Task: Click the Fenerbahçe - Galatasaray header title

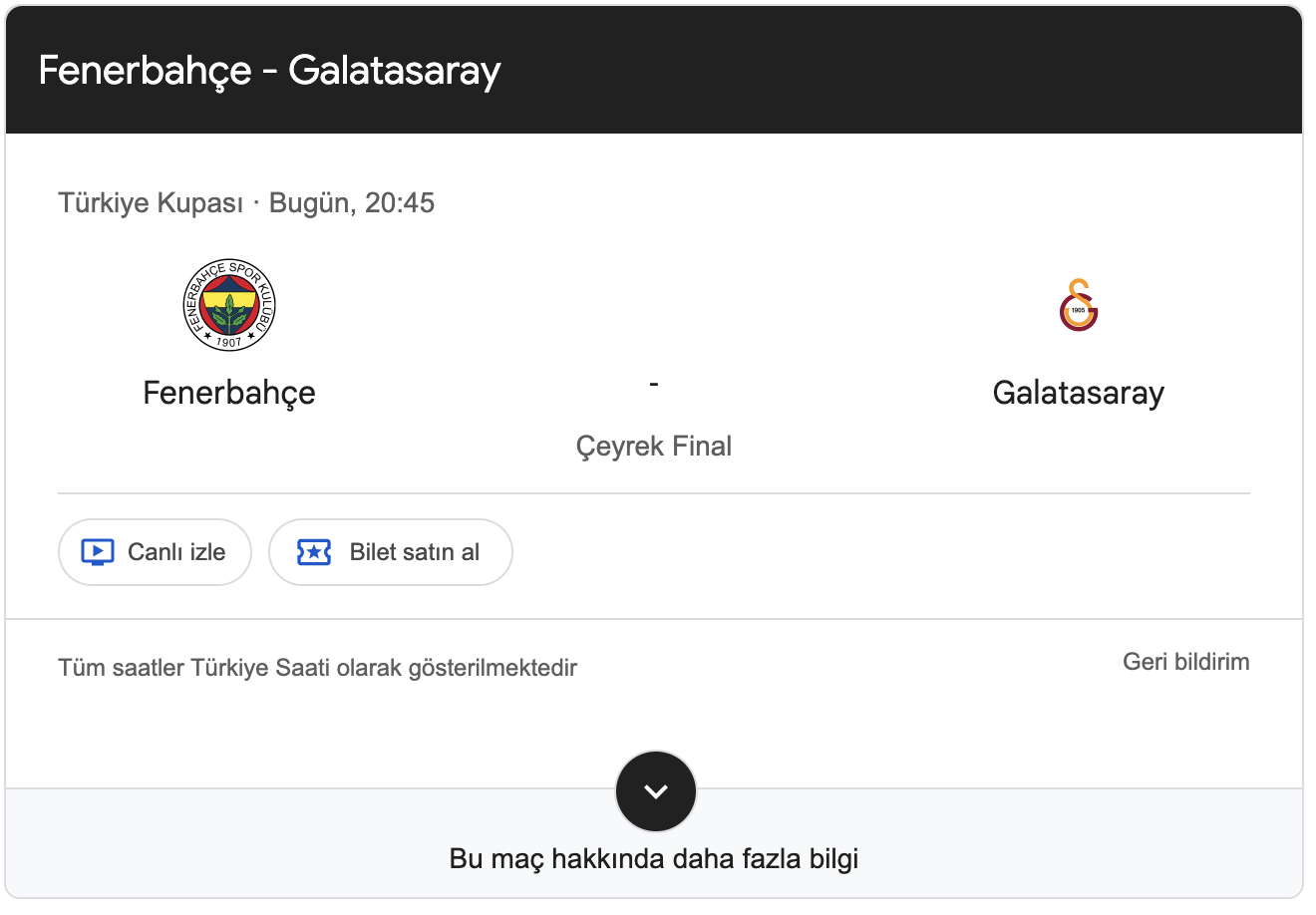Action: pyautogui.click(x=269, y=71)
